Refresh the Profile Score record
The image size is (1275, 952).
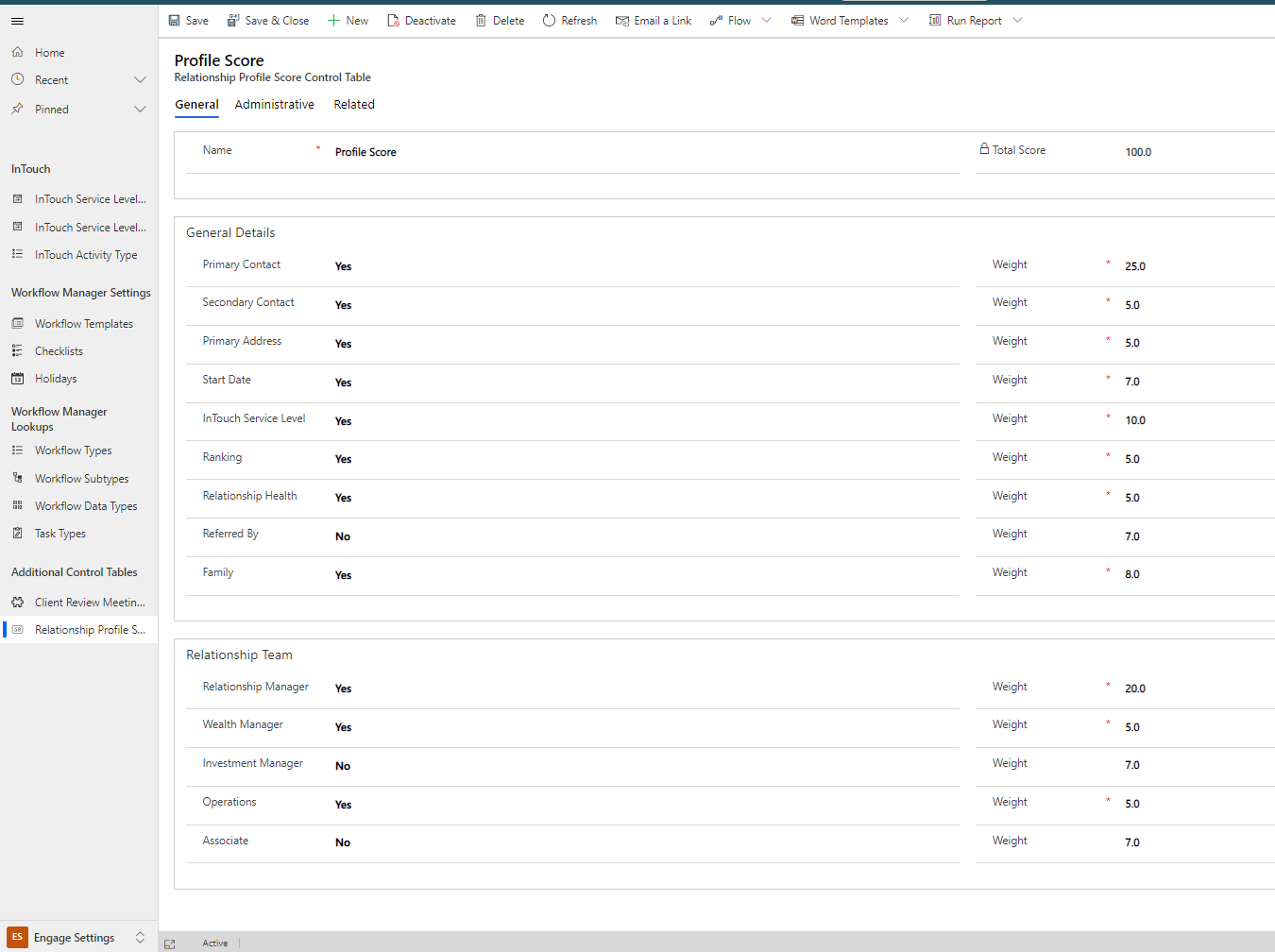(569, 20)
